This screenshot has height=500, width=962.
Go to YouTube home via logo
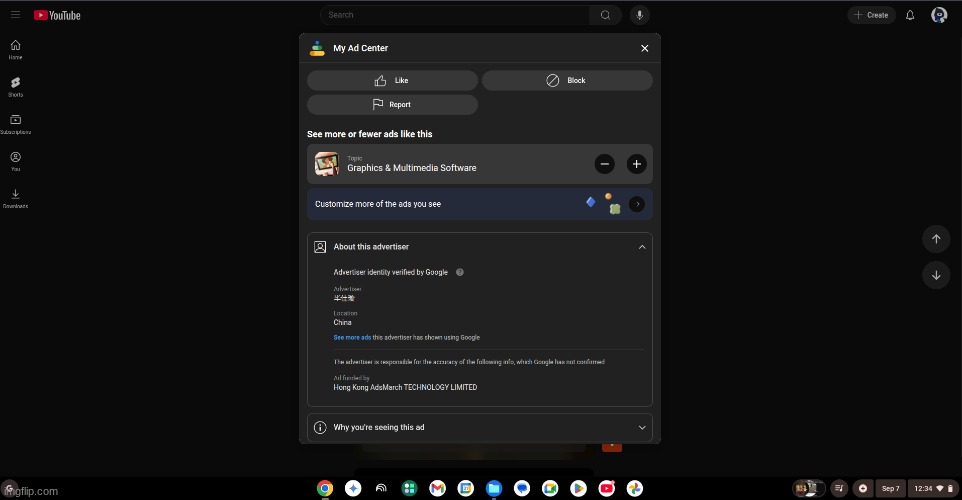coord(57,15)
